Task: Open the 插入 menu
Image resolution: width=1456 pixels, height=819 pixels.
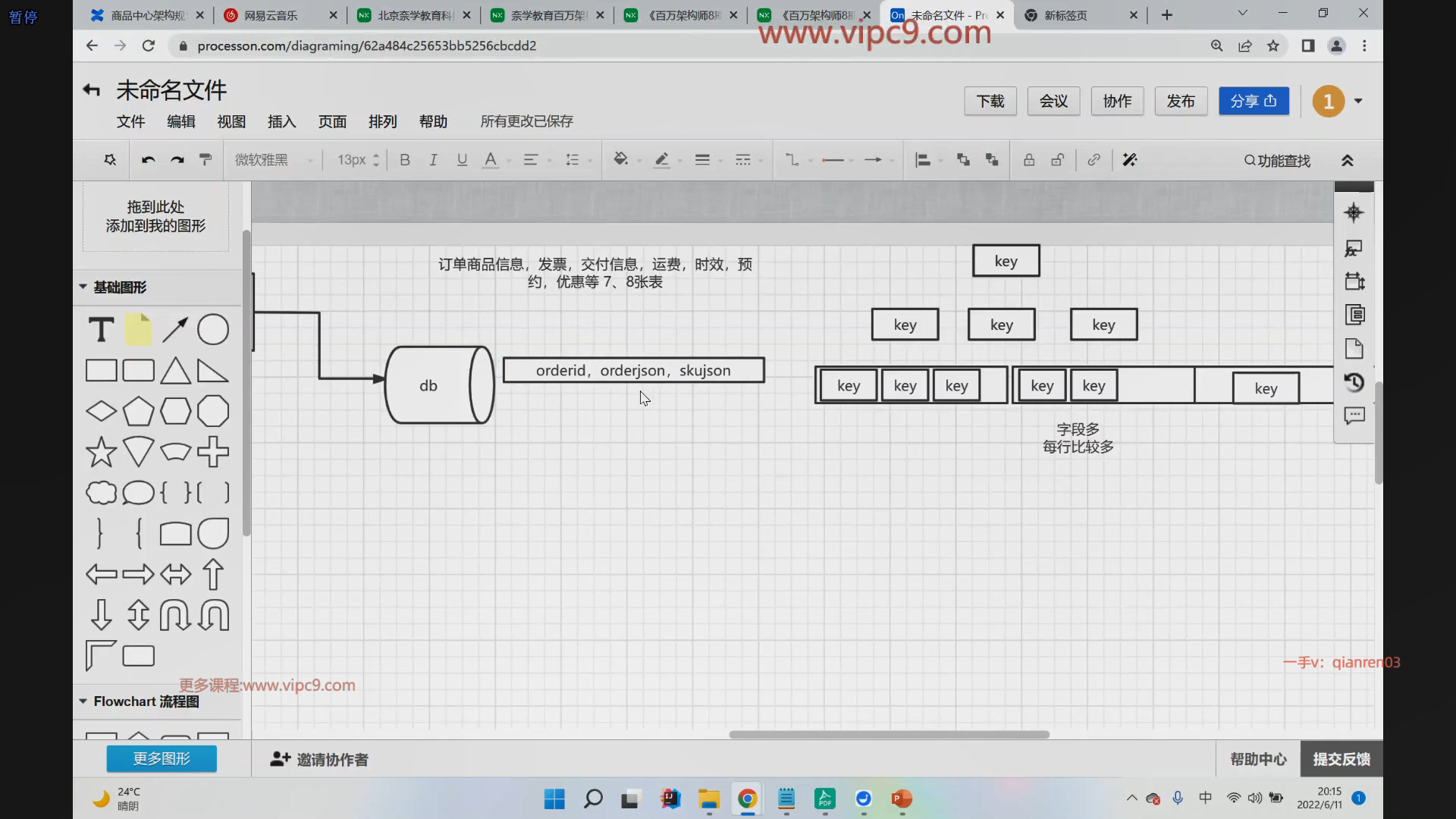Action: [x=281, y=122]
